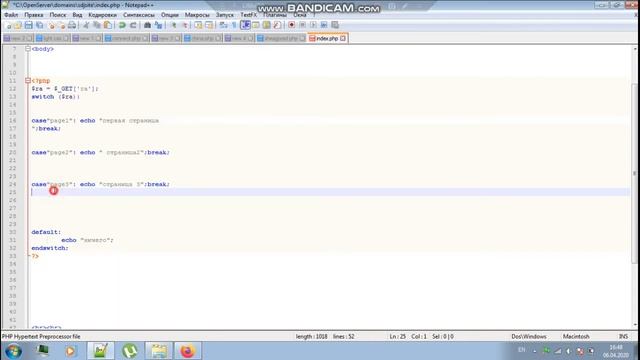640x360 pixels.
Task: Open uTorrent from the taskbar
Action: coord(130,351)
